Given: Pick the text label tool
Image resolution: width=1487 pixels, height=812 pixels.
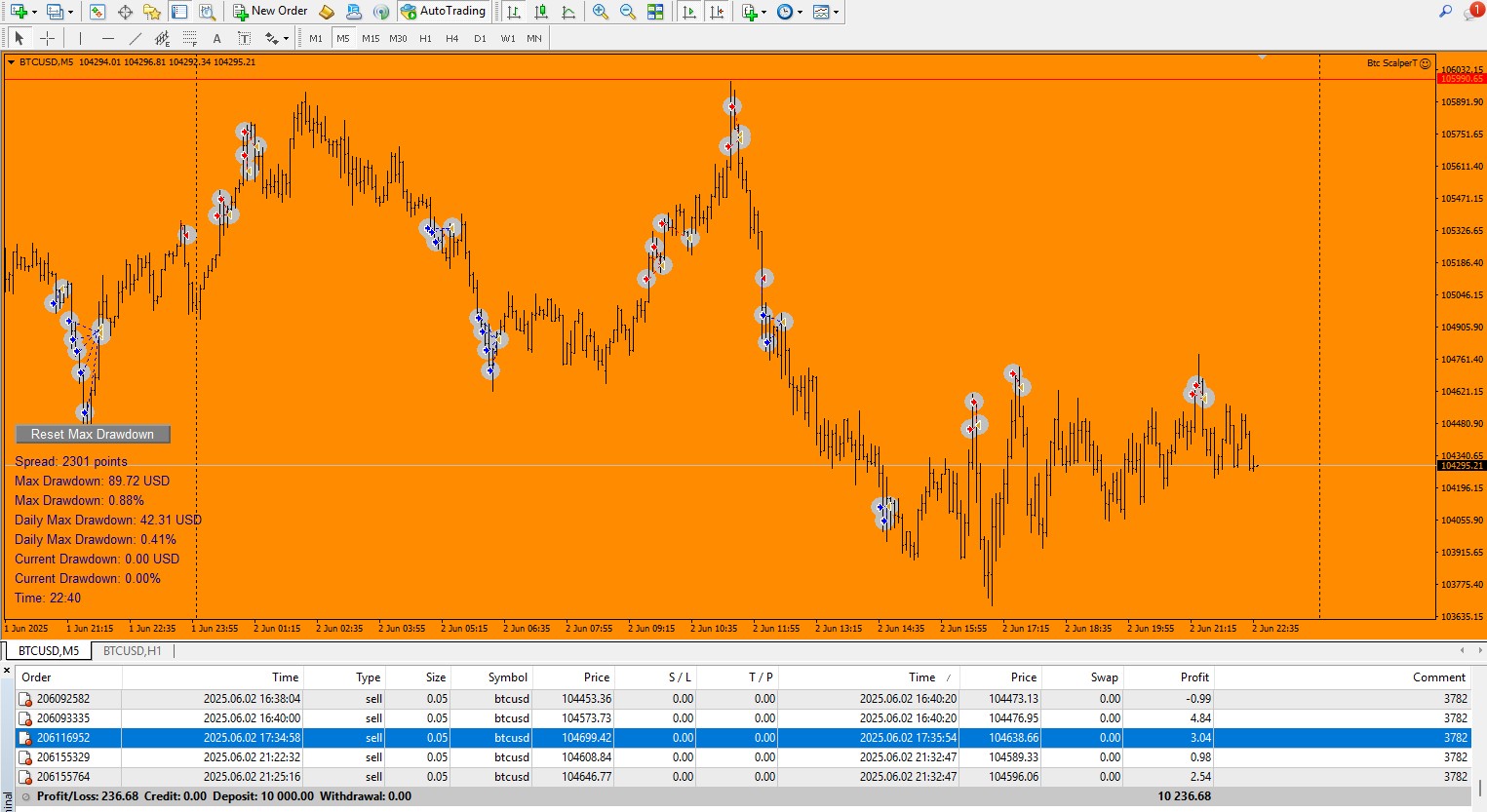Looking at the screenshot, I should click(216, 39).
